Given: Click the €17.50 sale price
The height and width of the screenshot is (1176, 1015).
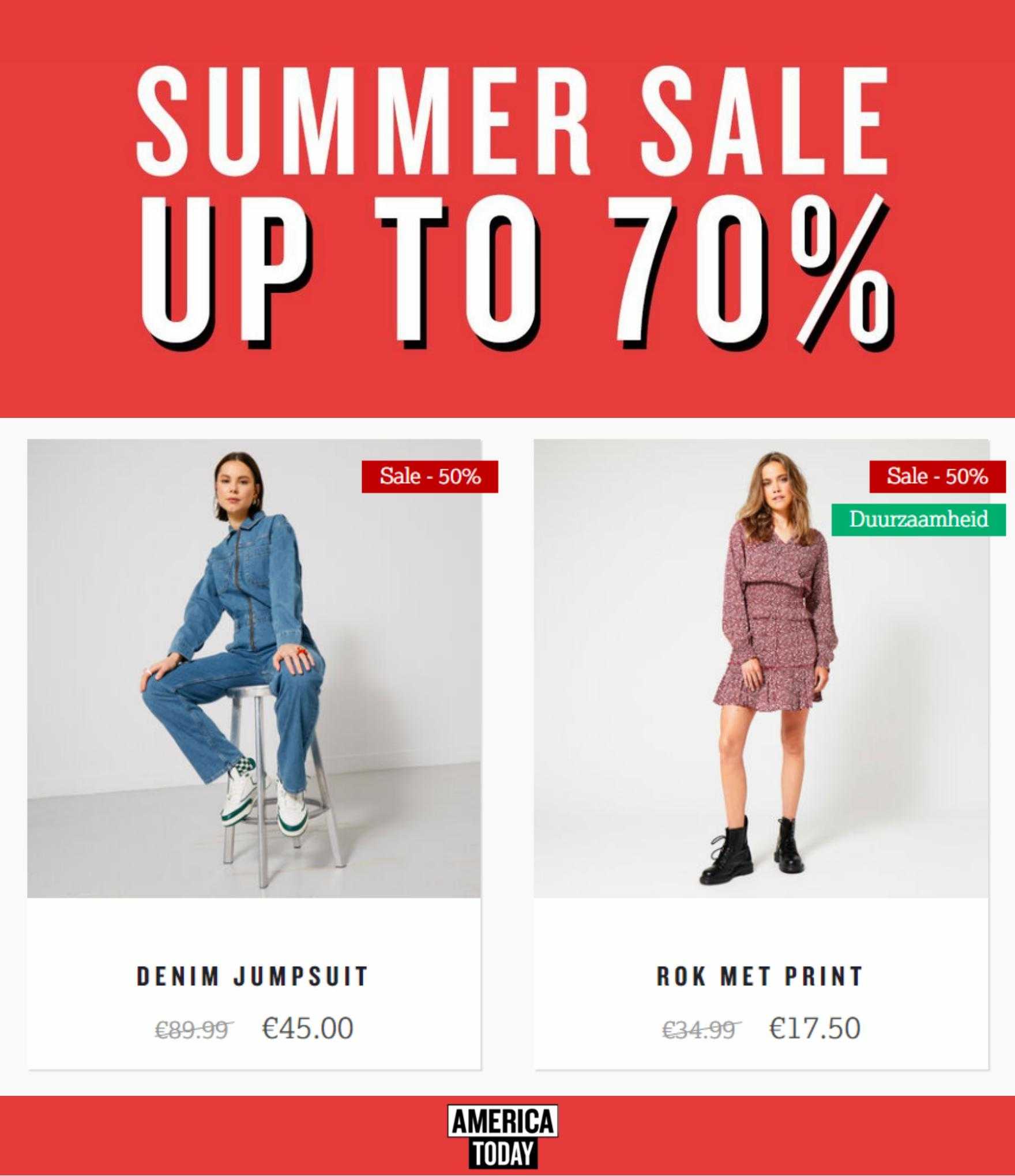Looking at the screenshot, I should pos(814,1028).
